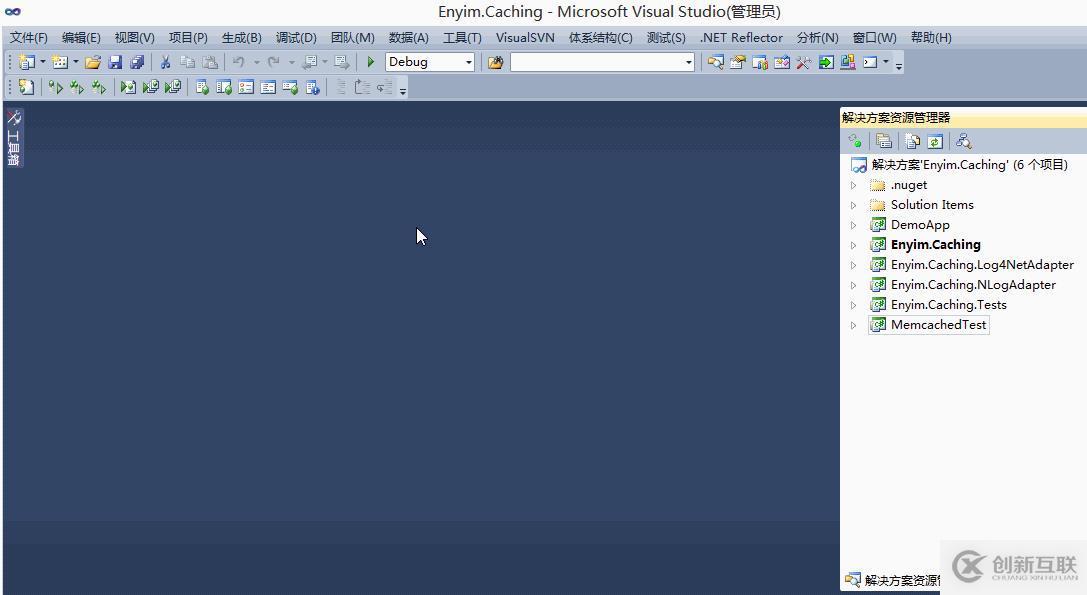Open the Add New Item dropdown arrow
Image resolution: width=1087 pixels, height=595 pixels.
76,62
